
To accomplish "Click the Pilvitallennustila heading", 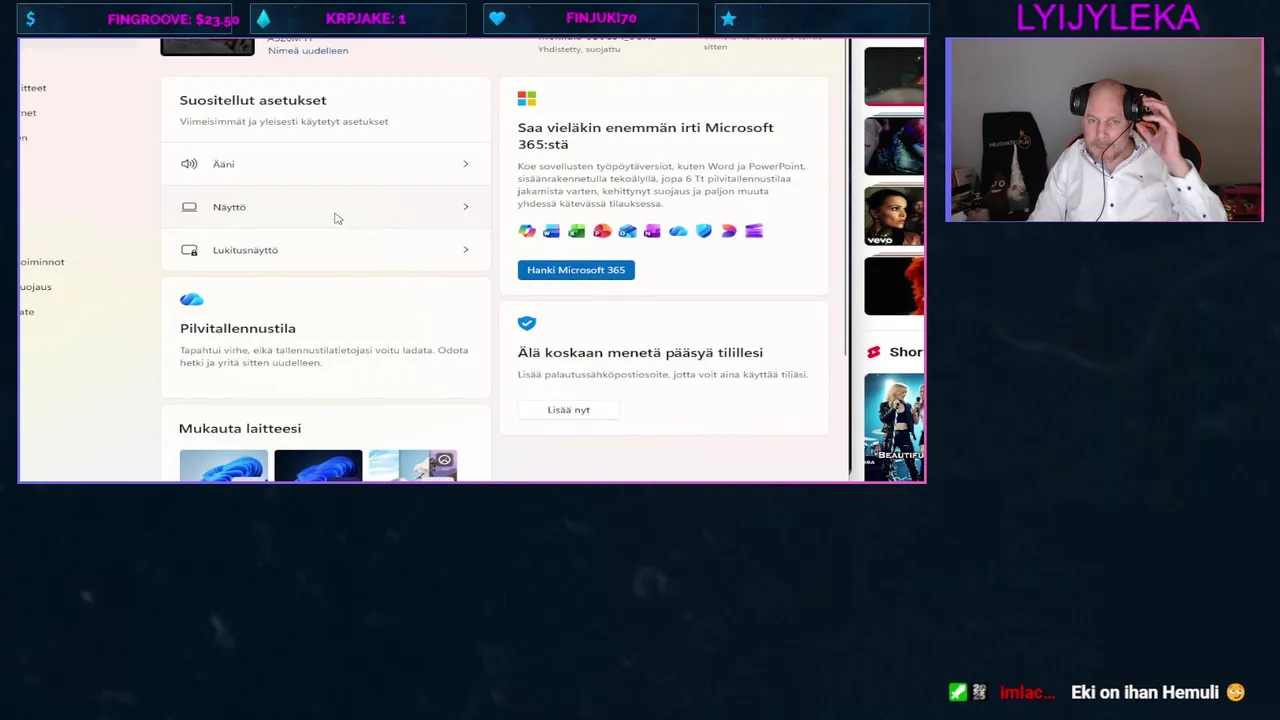I will click(238, 328).
